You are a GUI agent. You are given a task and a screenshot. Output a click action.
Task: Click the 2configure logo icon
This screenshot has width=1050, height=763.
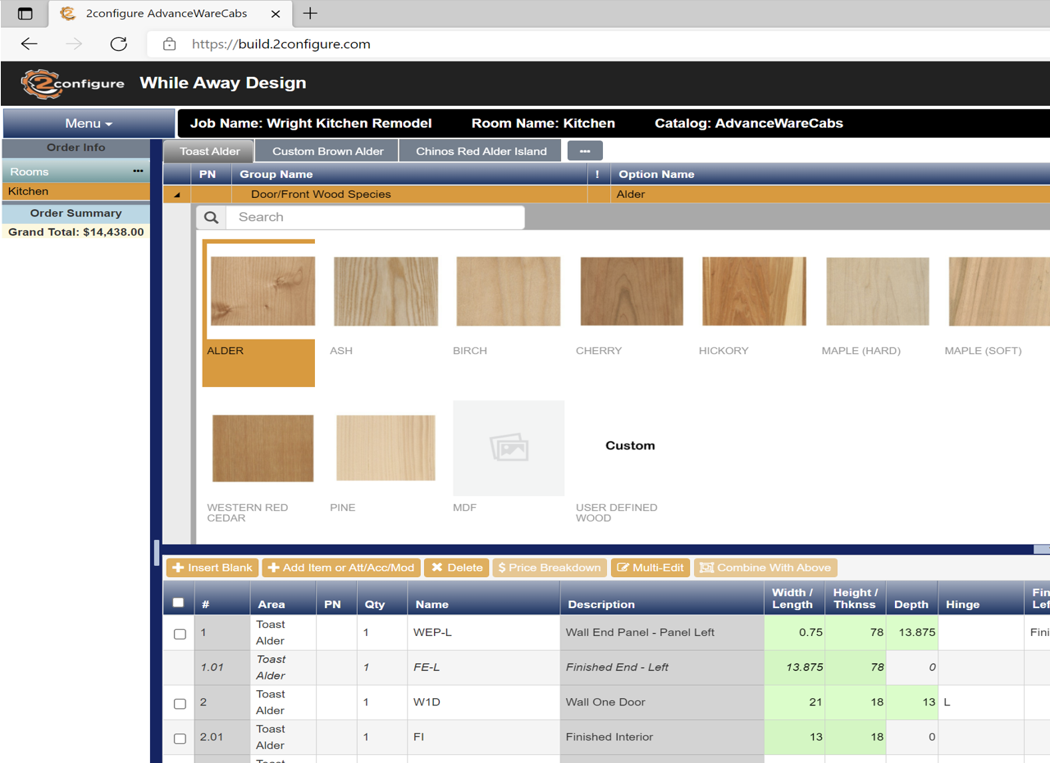41,84
